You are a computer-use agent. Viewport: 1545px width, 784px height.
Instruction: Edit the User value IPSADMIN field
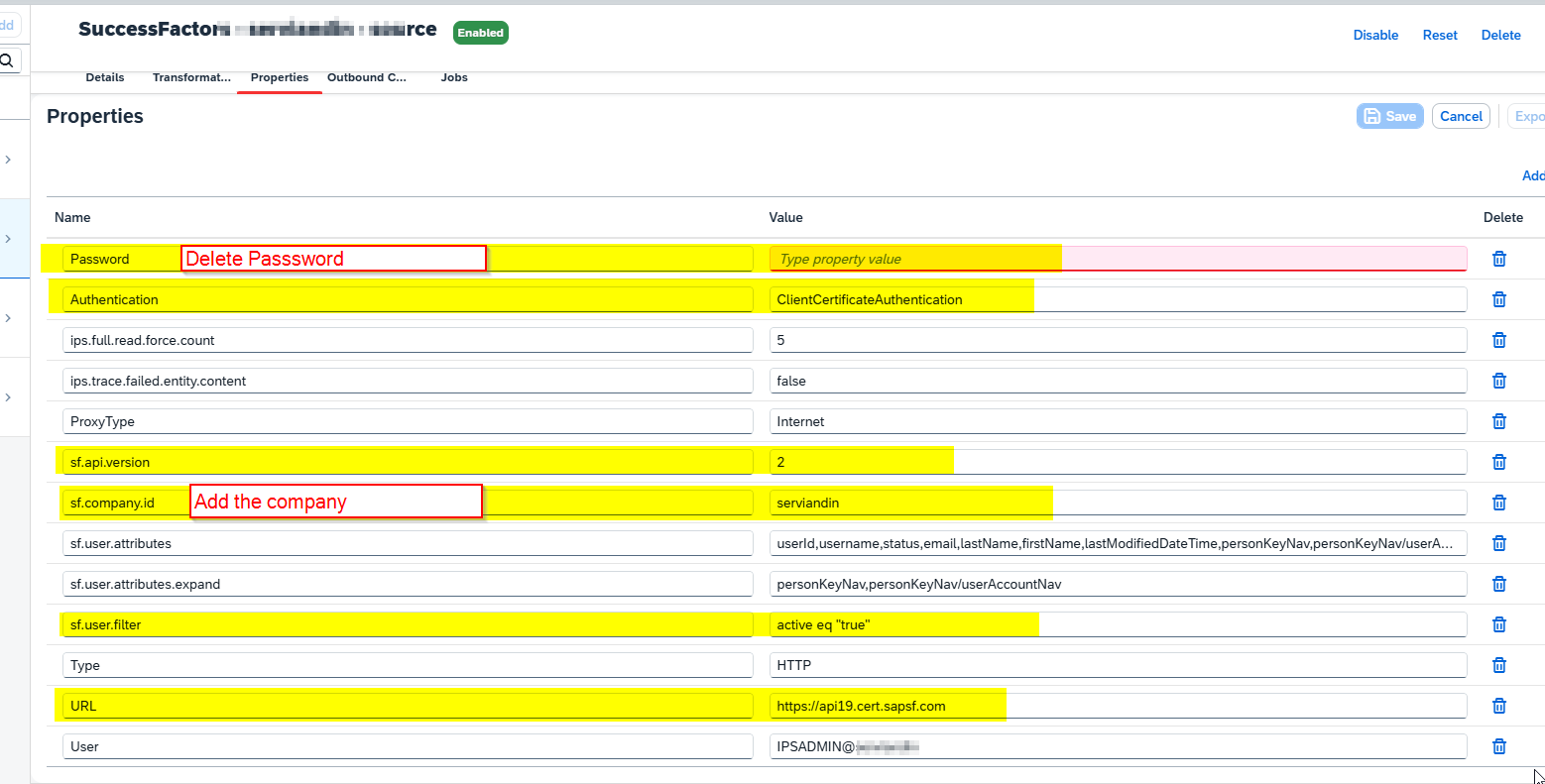tap(1118, 746)
